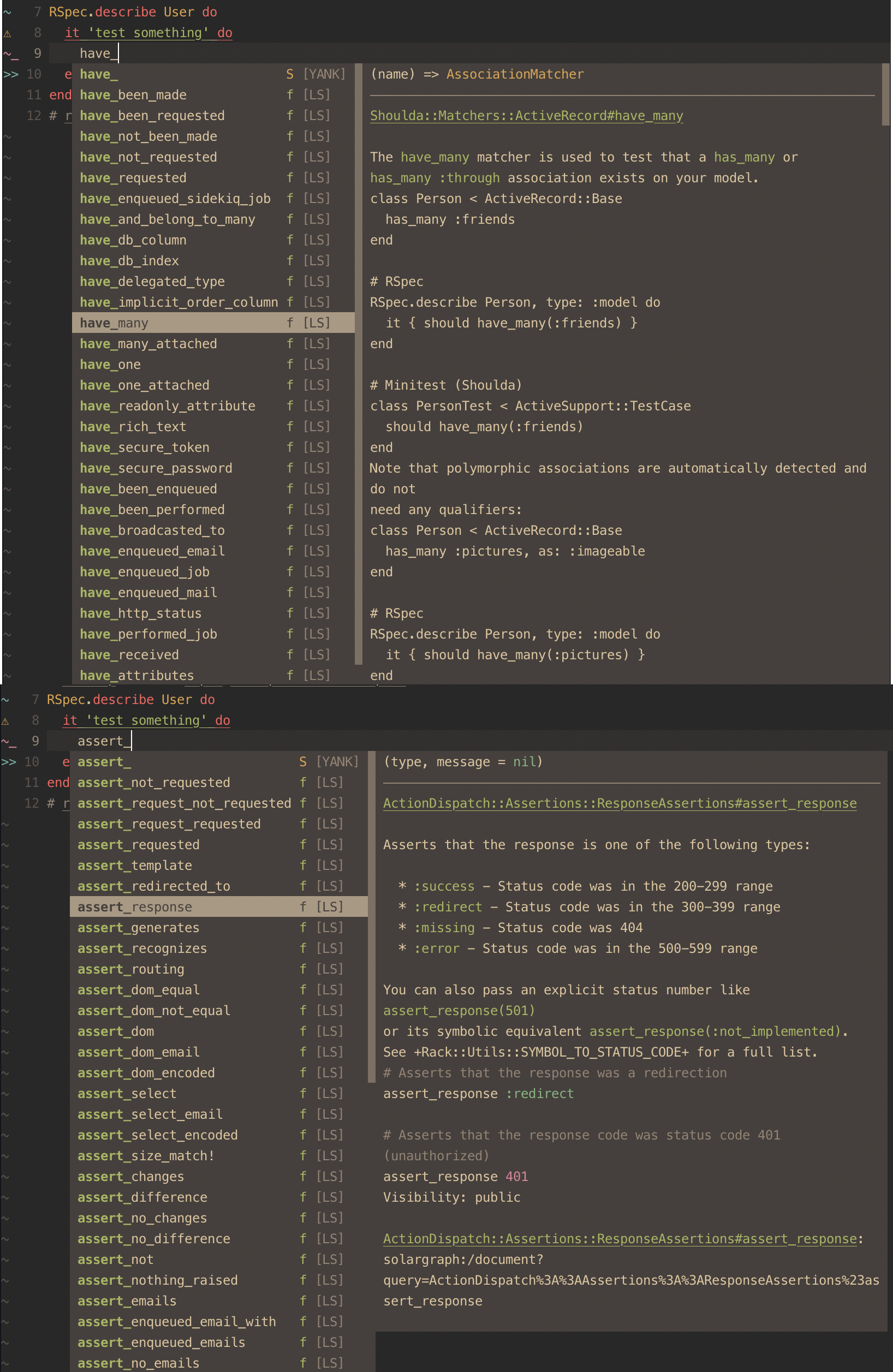Pick assert_no_changes in the completion menu
893x1372 pixels.
(142, 1218)
